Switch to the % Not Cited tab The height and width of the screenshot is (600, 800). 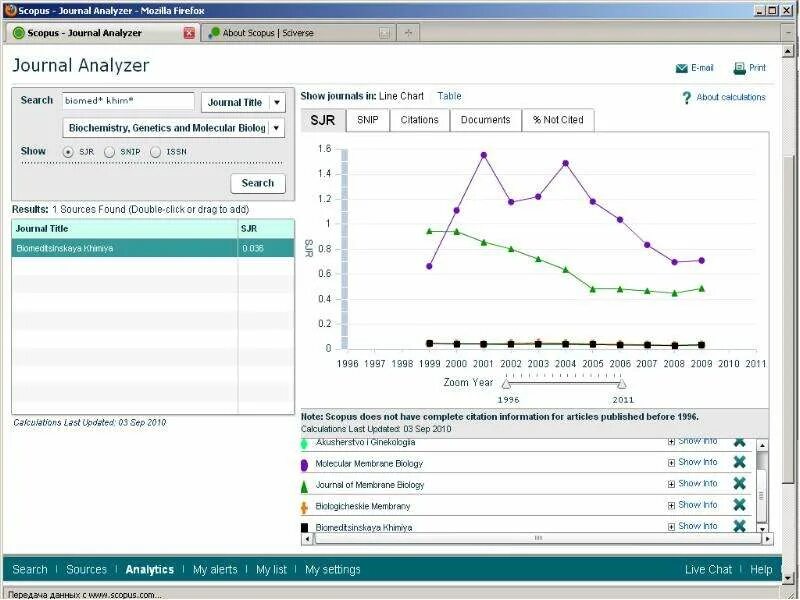pos(558,120)
